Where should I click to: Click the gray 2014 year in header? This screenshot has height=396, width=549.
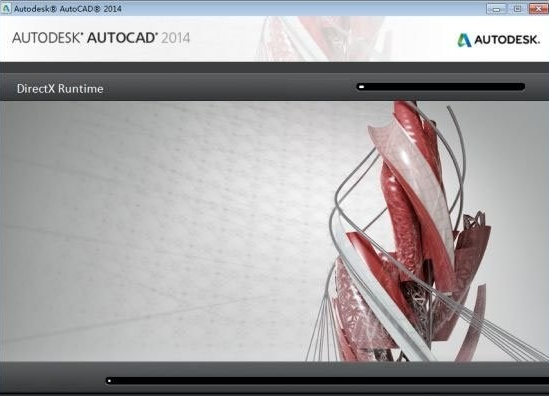175,38
